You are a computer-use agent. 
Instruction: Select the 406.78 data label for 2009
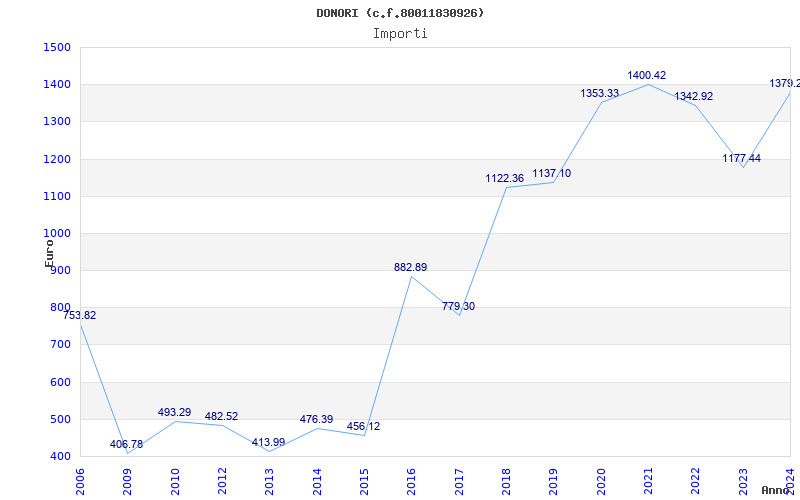(x=126, y=444)
